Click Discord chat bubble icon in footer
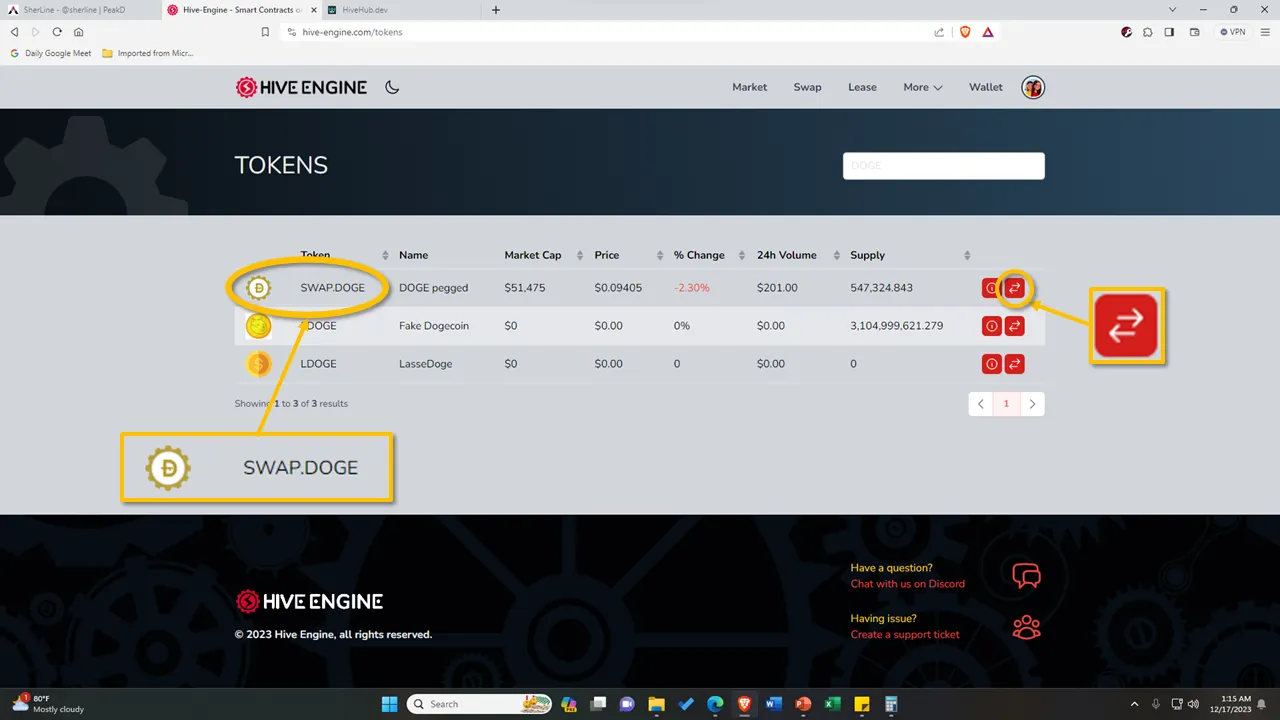The height and width of the screenshot is (720, 1280). click(x=1026, y=576)
